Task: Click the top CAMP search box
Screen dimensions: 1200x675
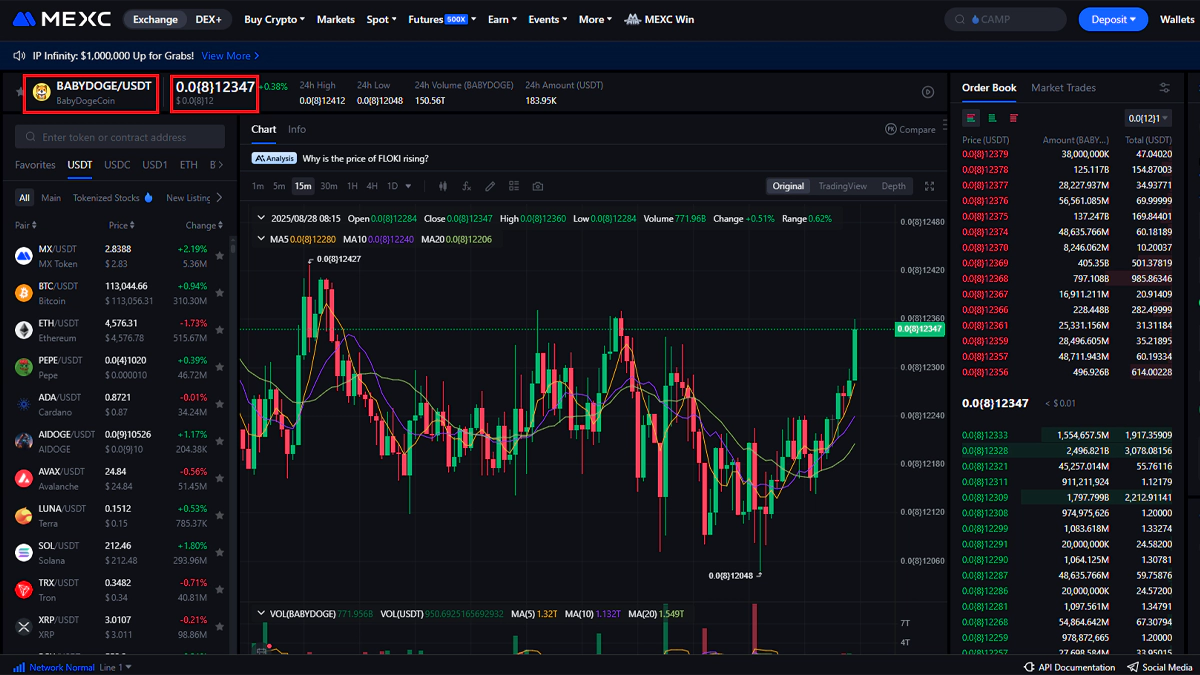Action: click(x=1005, y=19)
